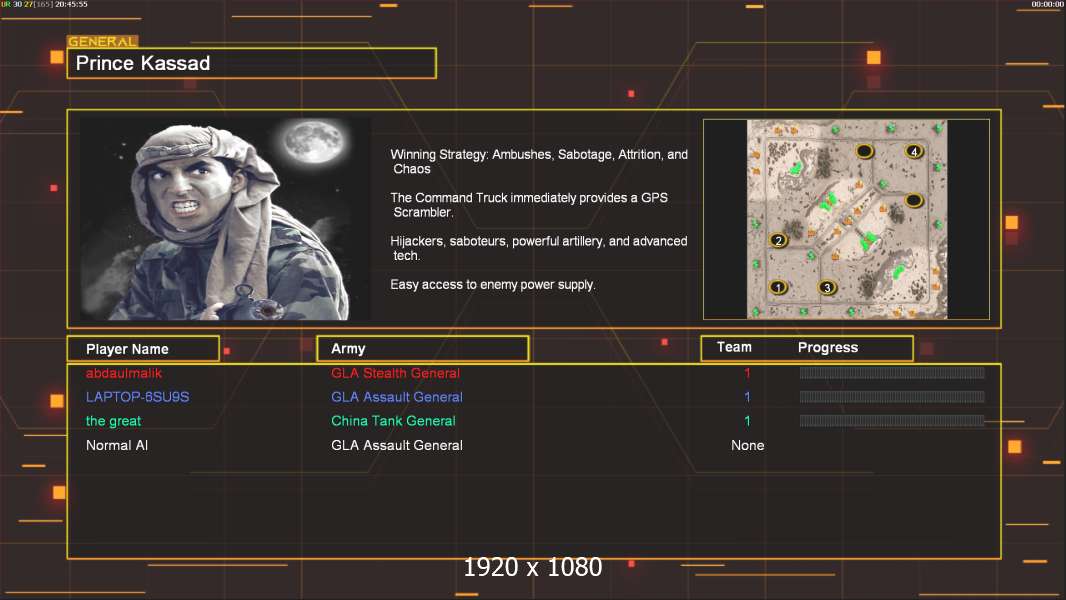Click the 00:00:00 timer at top right
1066x600 pixels.
tap(1047, 5)
